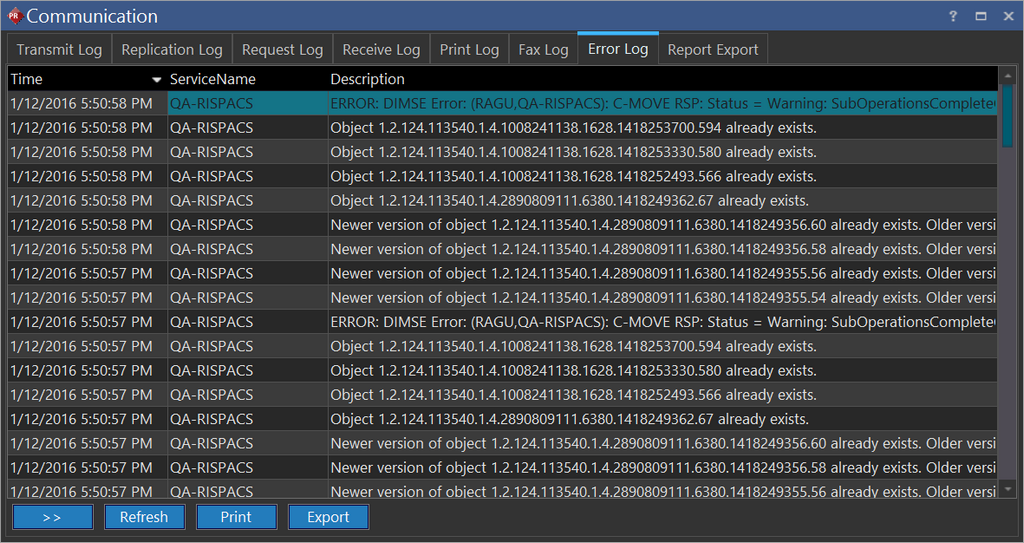1024x543 pixels.
Task: Click the help question mark icon
Action: [953, 16]
